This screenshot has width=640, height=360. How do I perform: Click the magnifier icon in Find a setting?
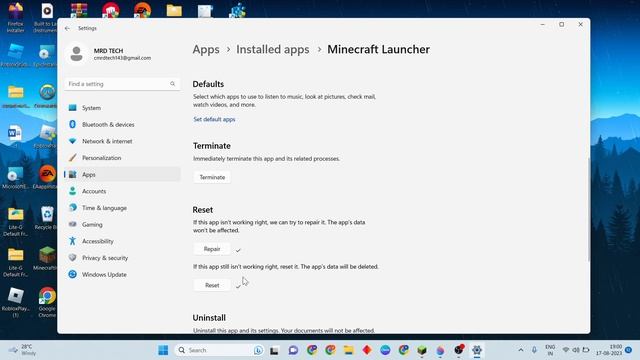click(173, 84)
